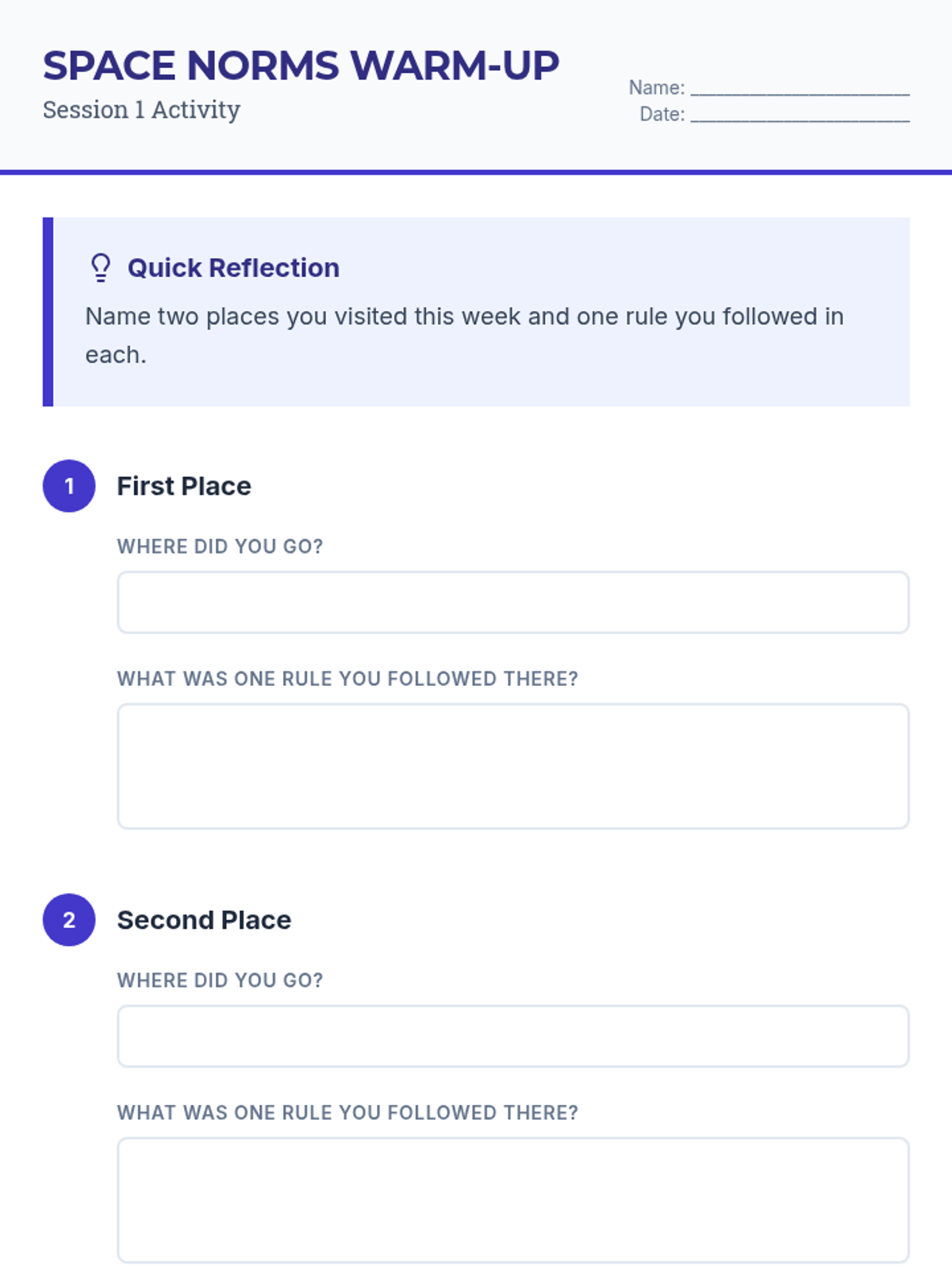The width and height of the screenshot is (952, 1270).
Task: Click the First Place rule answer box
Action: tap(512, 766)
